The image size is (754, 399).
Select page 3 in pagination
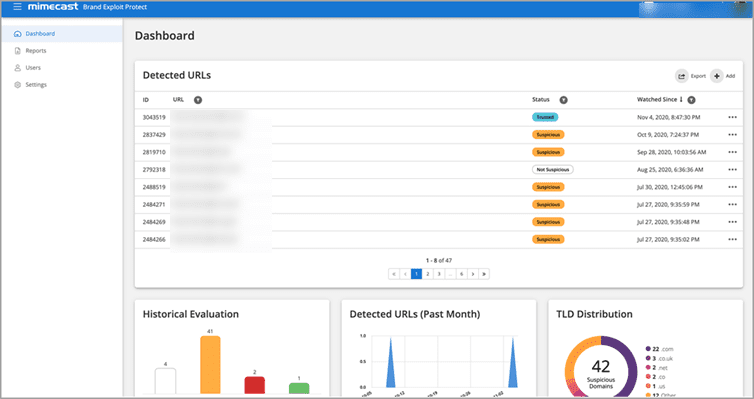(x=439, y=274)
